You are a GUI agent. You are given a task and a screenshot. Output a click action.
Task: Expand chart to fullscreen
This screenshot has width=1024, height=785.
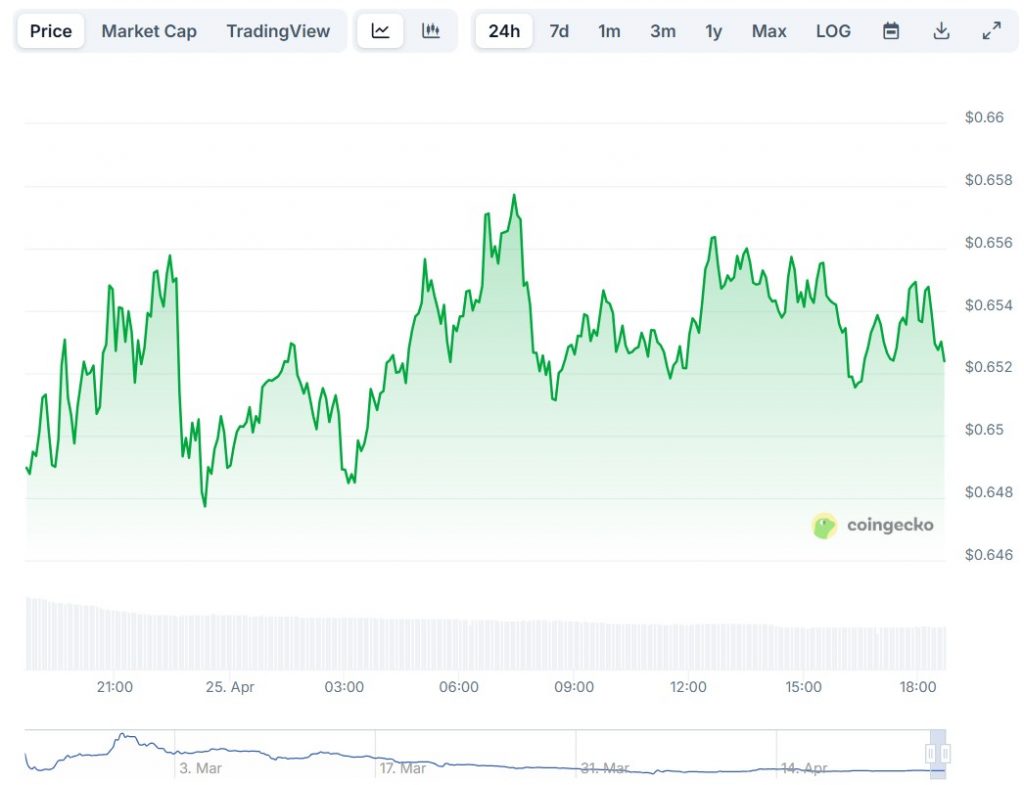click(x=991, y=31)
